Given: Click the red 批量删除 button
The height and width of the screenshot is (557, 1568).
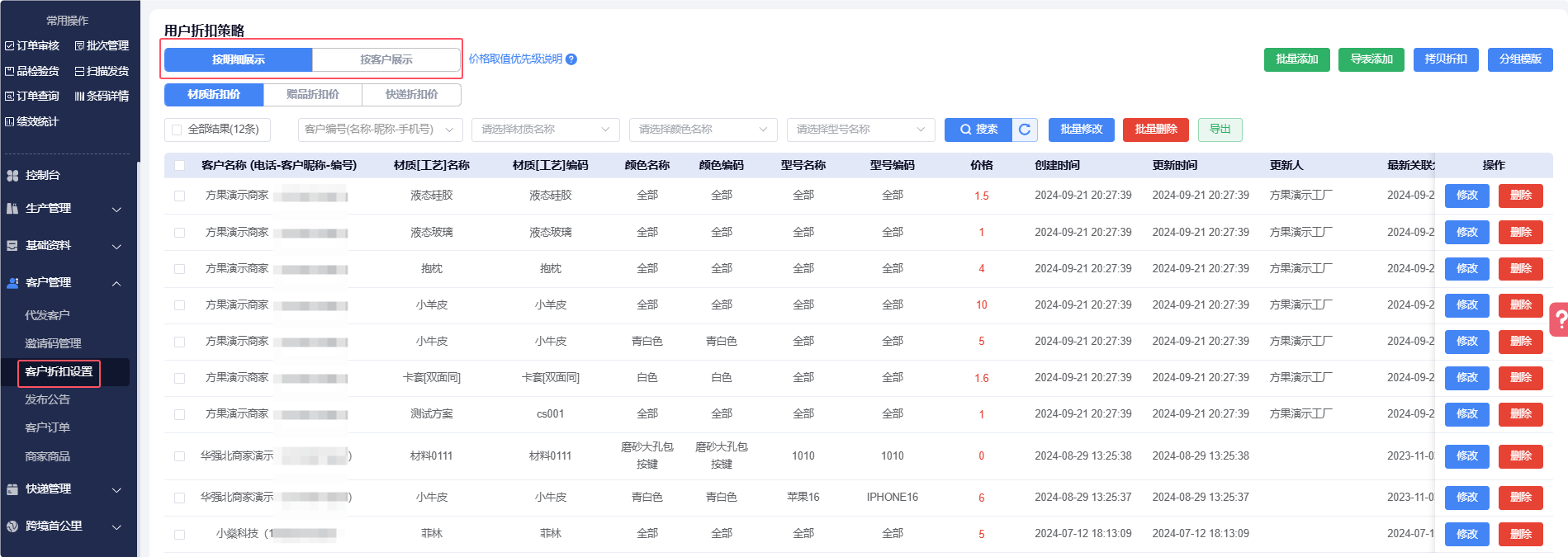Looking at the screenshot, I should (1155, 130).
